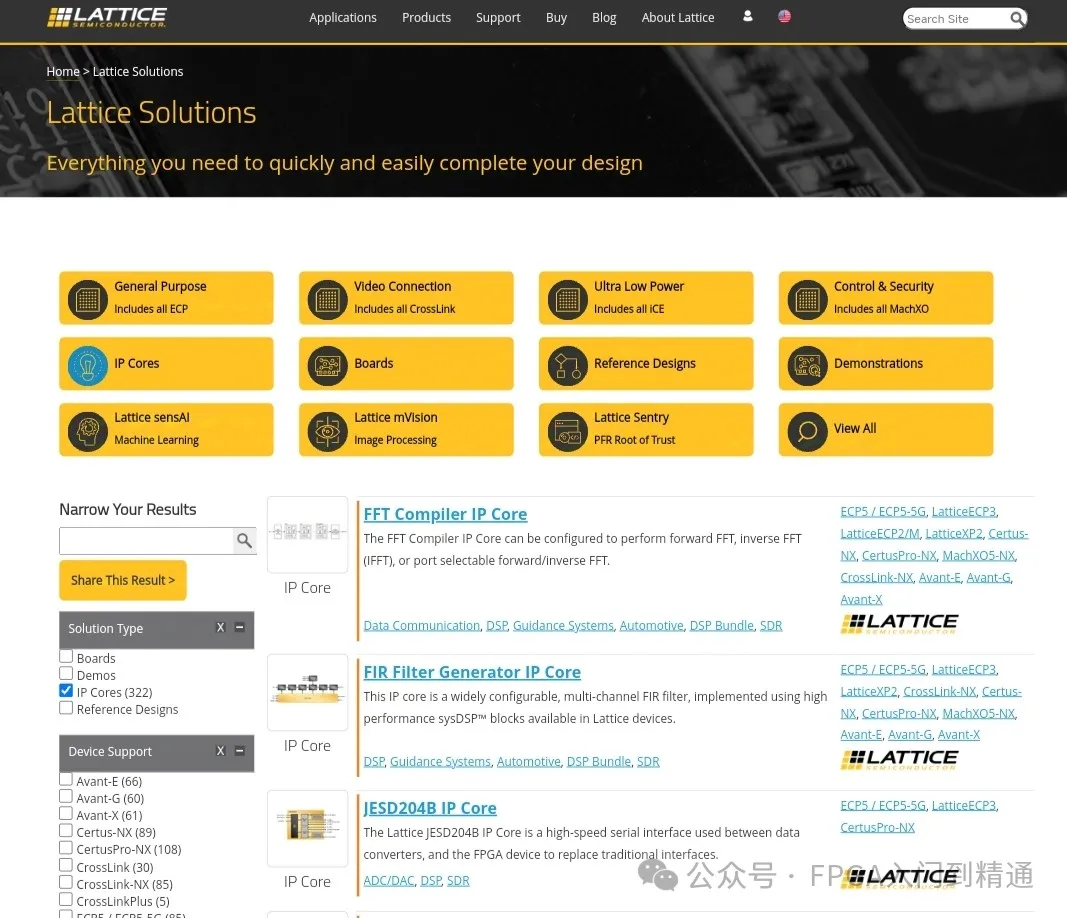Check the Avant-X (61) checkbox
This screenshot has height=918, width=1067.
(66, 813)
